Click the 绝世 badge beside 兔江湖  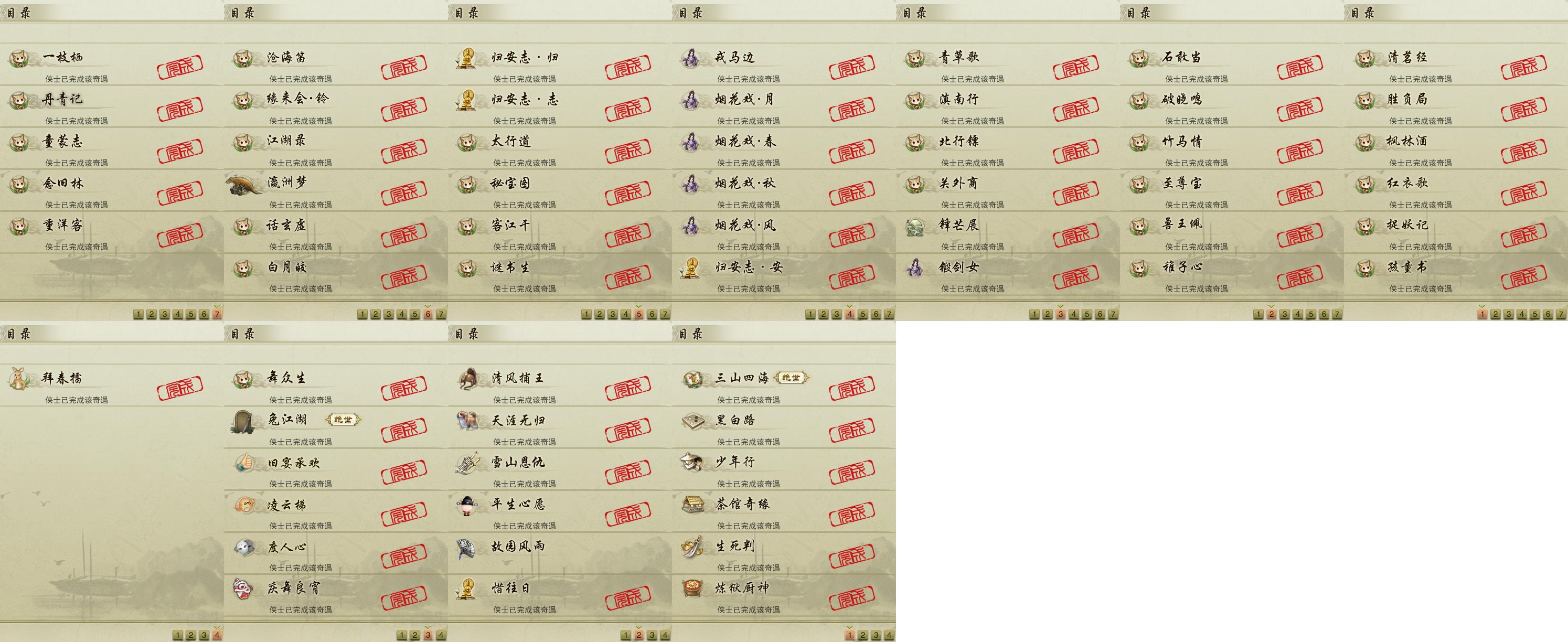(x=343, y=419)
